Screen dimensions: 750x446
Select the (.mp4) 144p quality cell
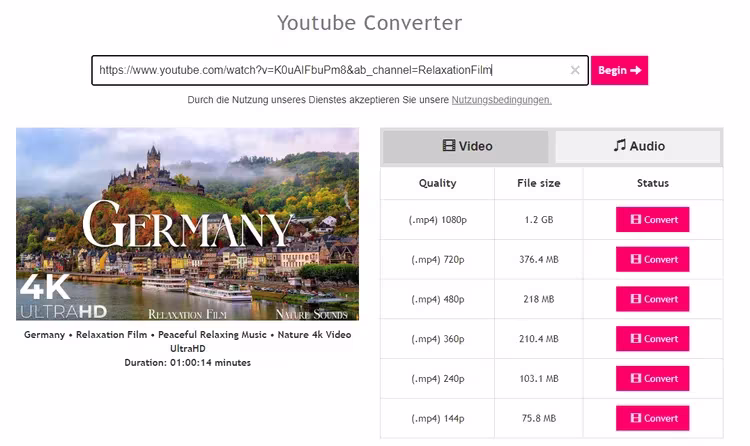(437, 418)
